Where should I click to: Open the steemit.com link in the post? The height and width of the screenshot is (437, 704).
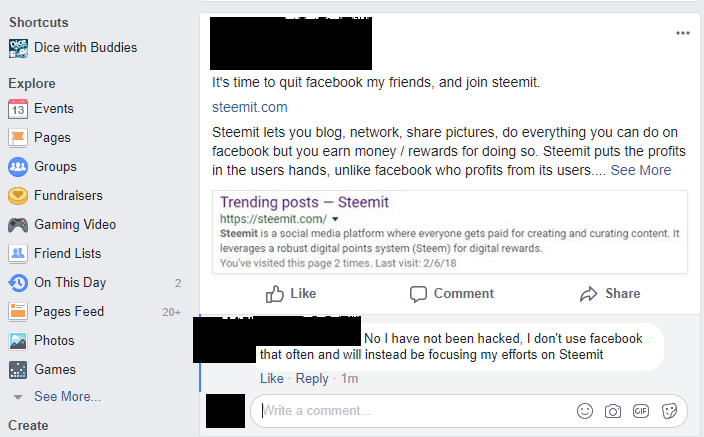click(250, 107)
